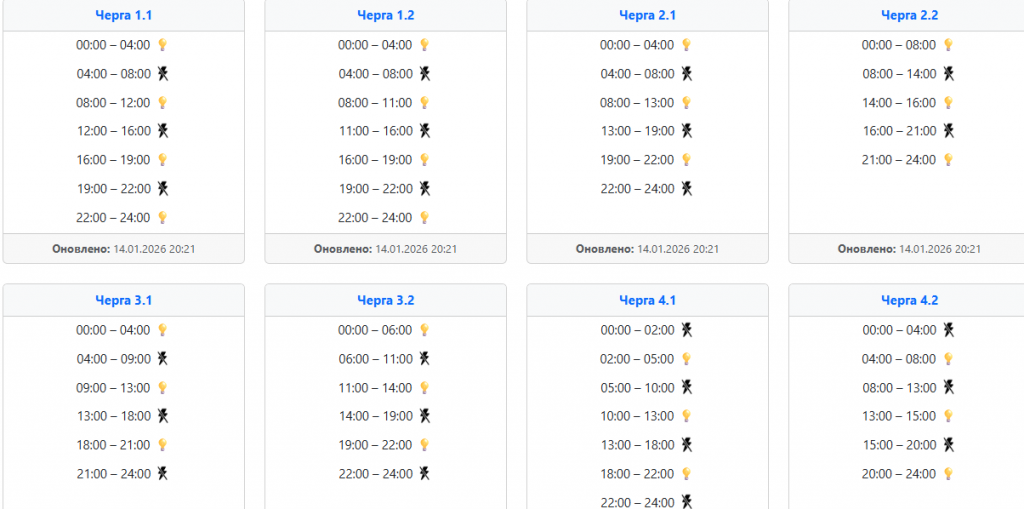Image resolution: width=1024 pixels, height=509 pixels.
Task: Open the Черга 4.2 heading link
Action: 910,300
